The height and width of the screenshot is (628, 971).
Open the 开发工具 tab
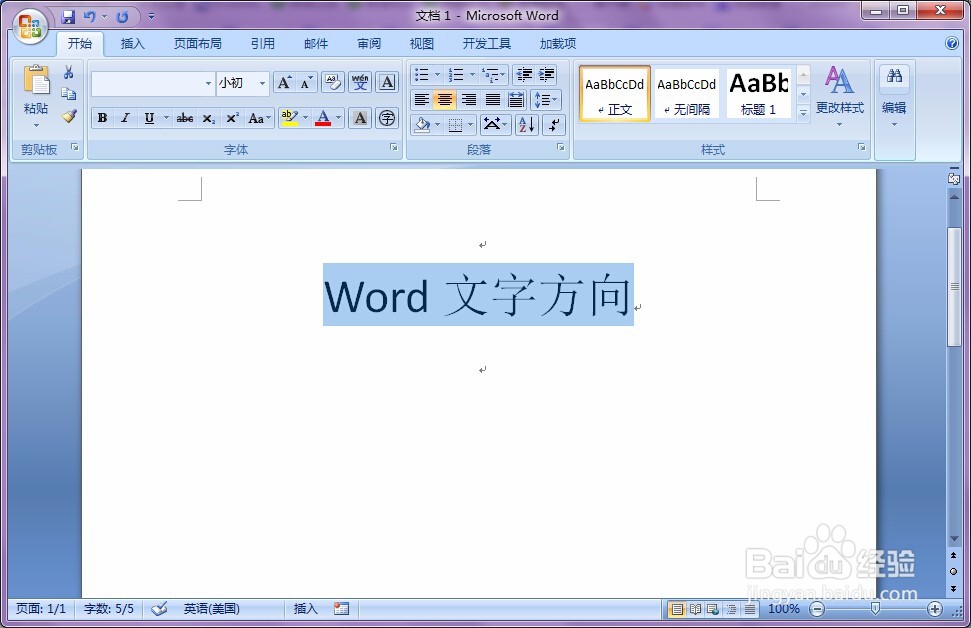[x=487, y=43]
